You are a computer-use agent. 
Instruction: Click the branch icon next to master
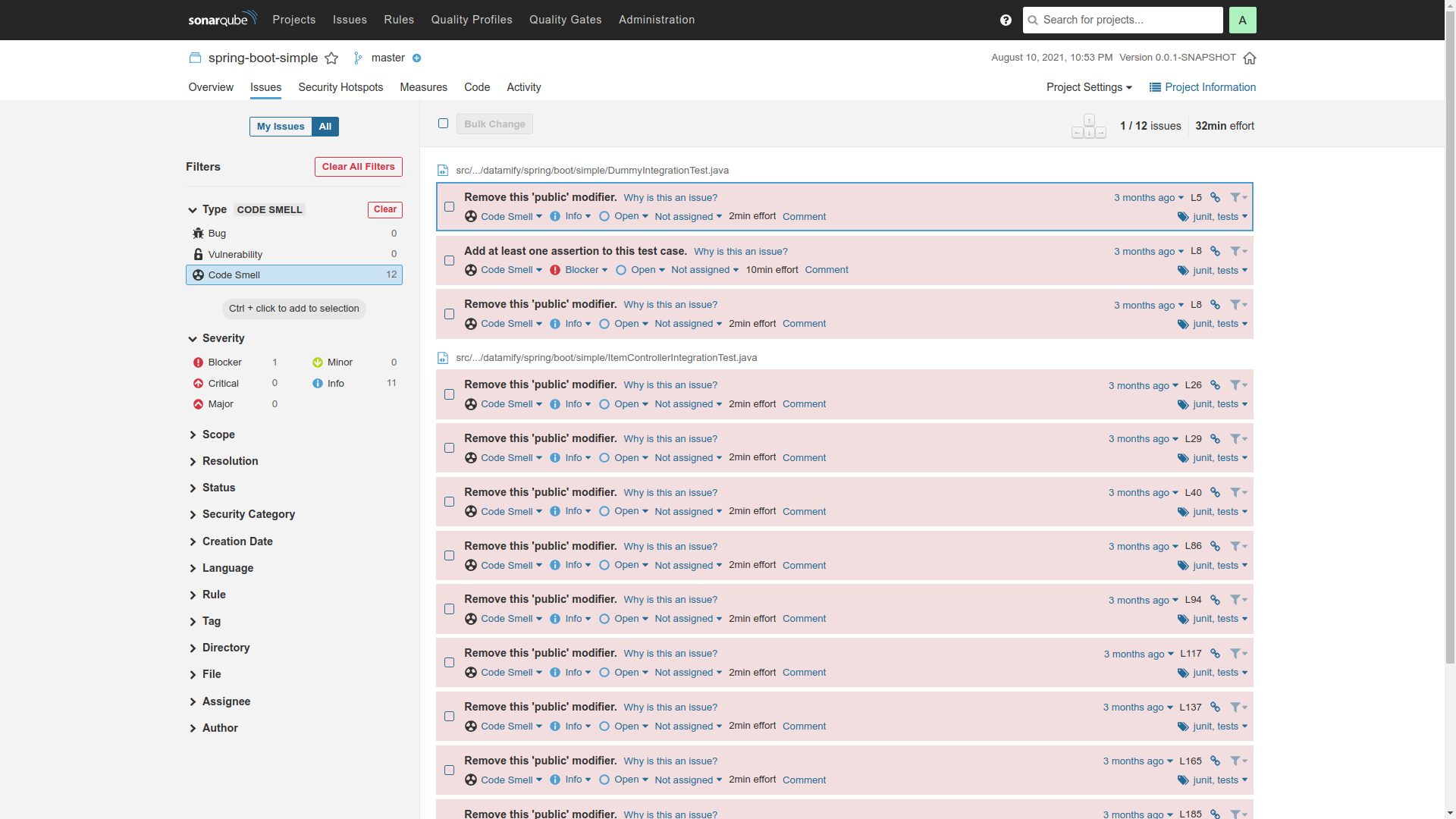click(356, 57)
